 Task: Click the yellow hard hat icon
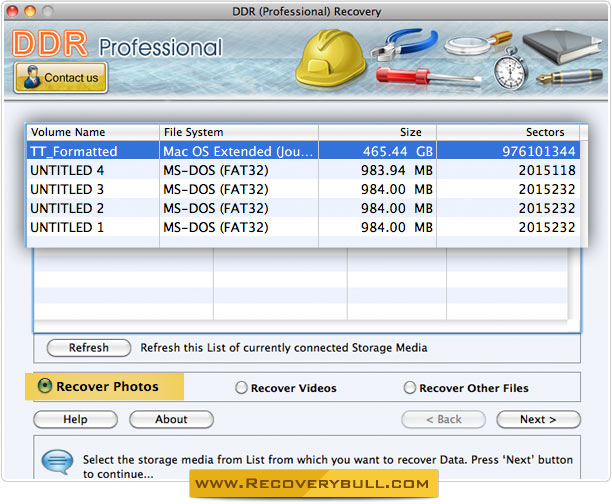pyautogui.click(x=331, y=57)
